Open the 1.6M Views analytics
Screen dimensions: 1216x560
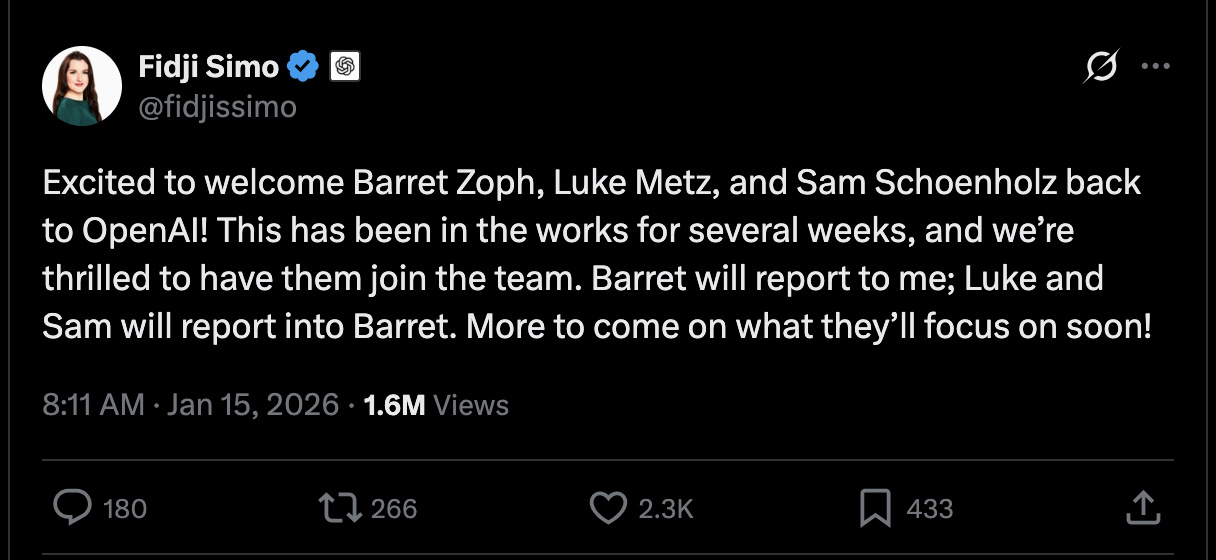(x=436, y=405)
